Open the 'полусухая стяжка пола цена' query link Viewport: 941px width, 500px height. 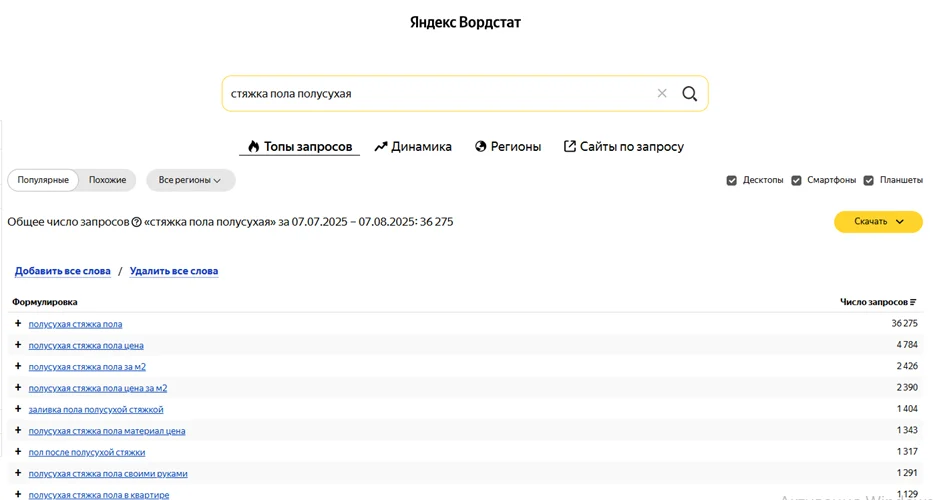pyautogui.click(x=86, y=346)
